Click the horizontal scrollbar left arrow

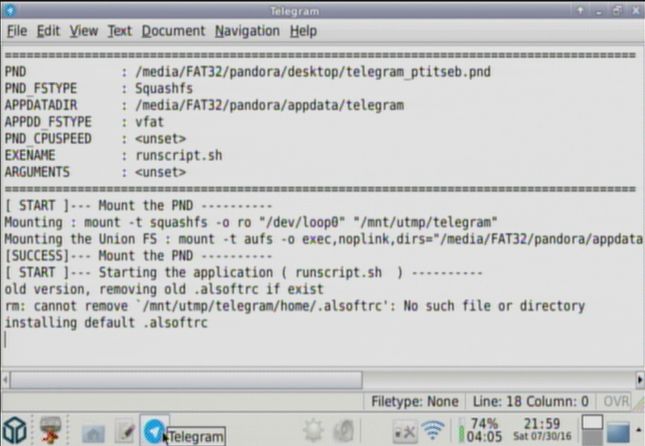coord(7,380)
